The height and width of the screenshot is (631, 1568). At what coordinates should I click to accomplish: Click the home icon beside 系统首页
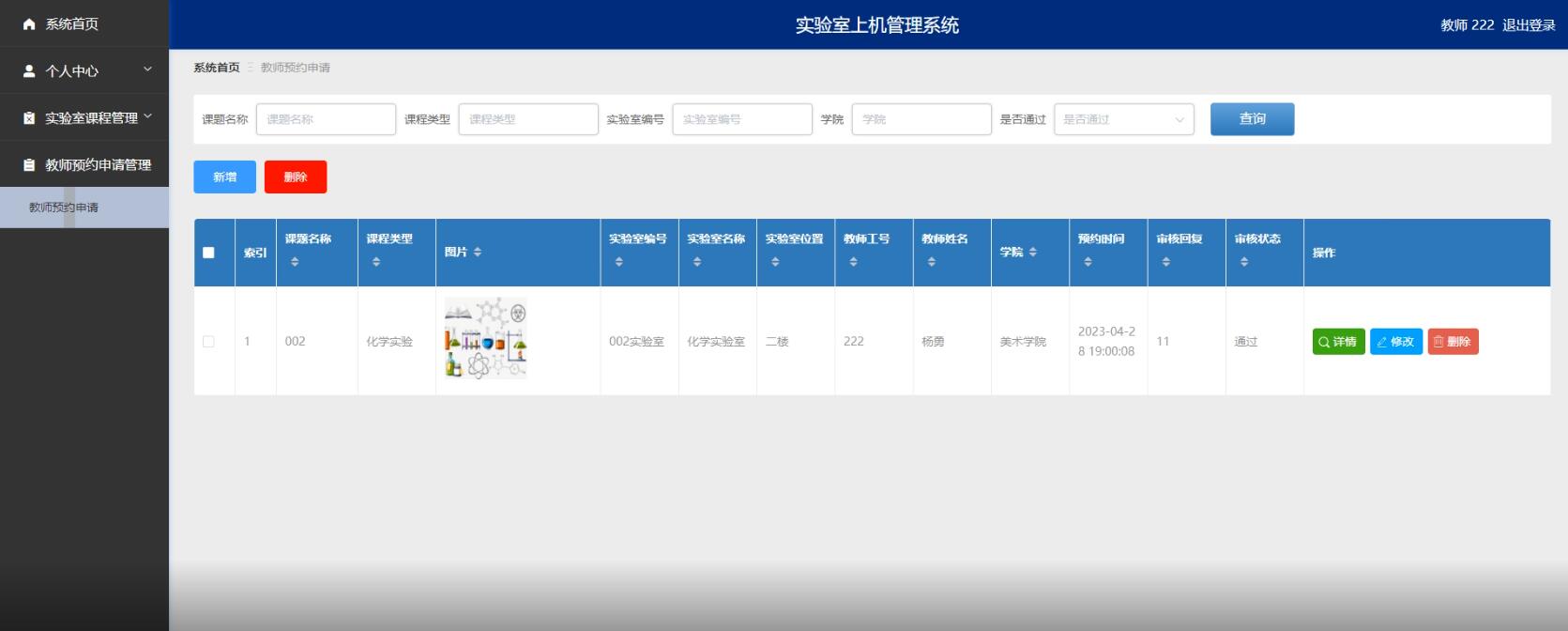coord(29,24)
